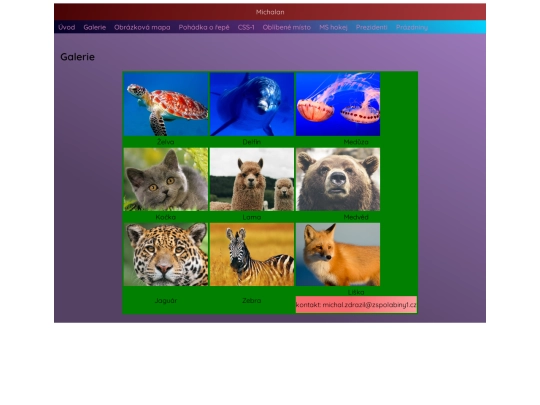Select the Pohádka o řepě link
Image resolution: width=540 pixels, height=405 pixels.
(x=204, y=28)
